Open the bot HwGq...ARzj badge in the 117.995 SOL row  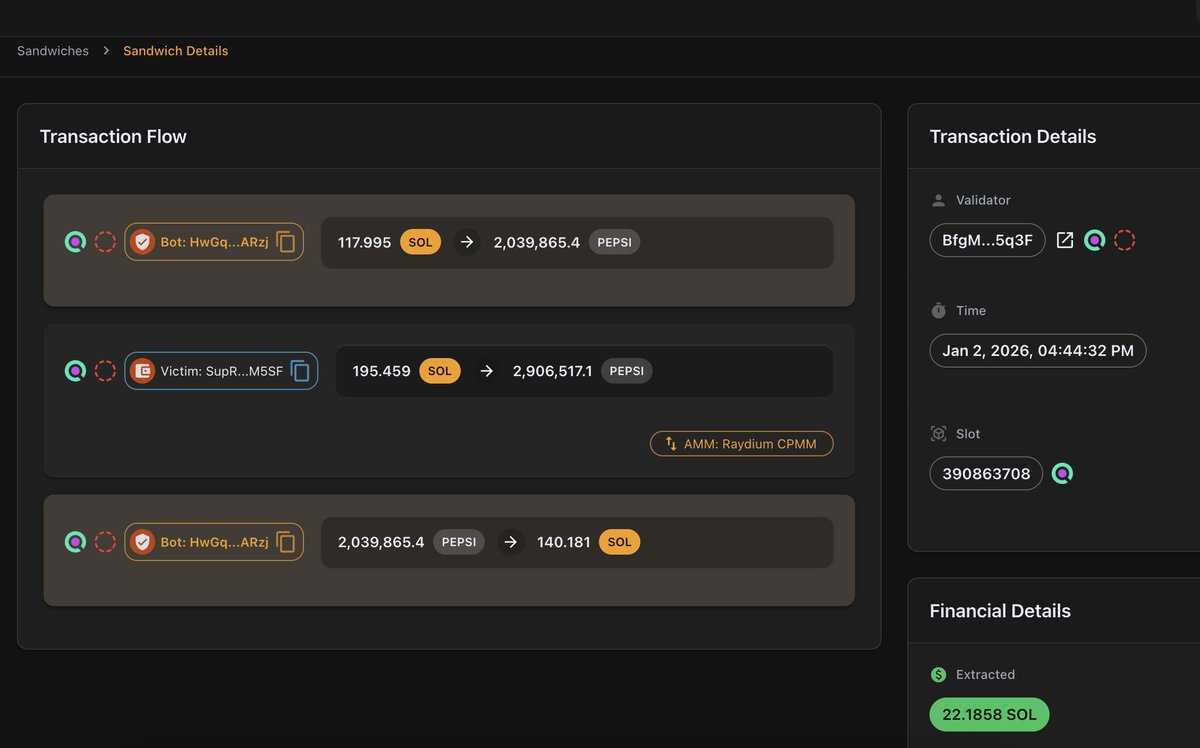214,242
